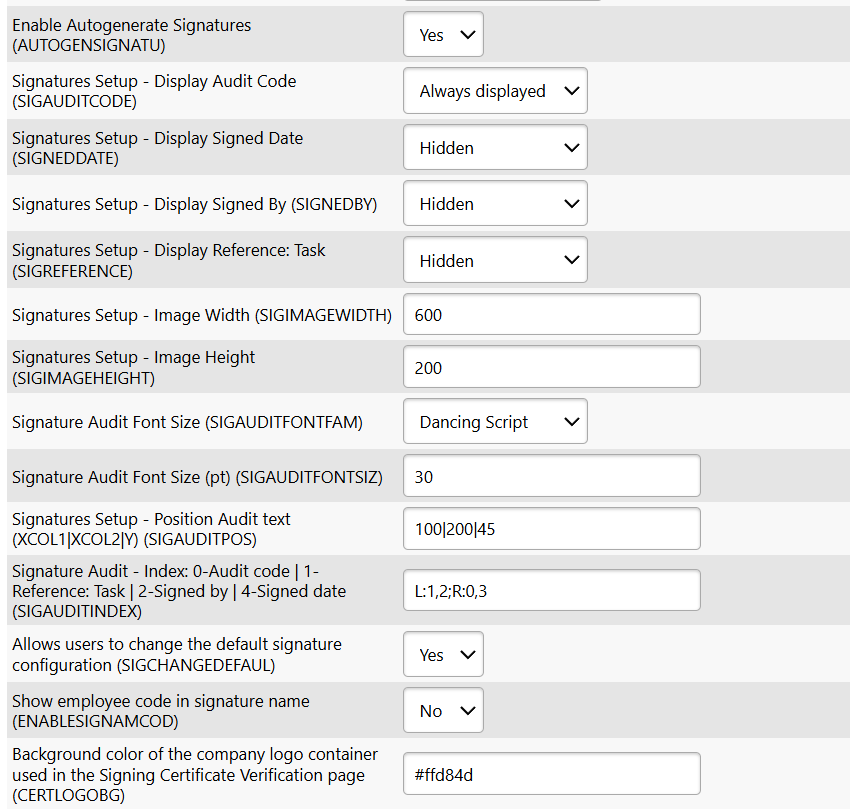850x809 pixels.
Task: Click the Signature Audit Index input field
Action: [551, 591]
